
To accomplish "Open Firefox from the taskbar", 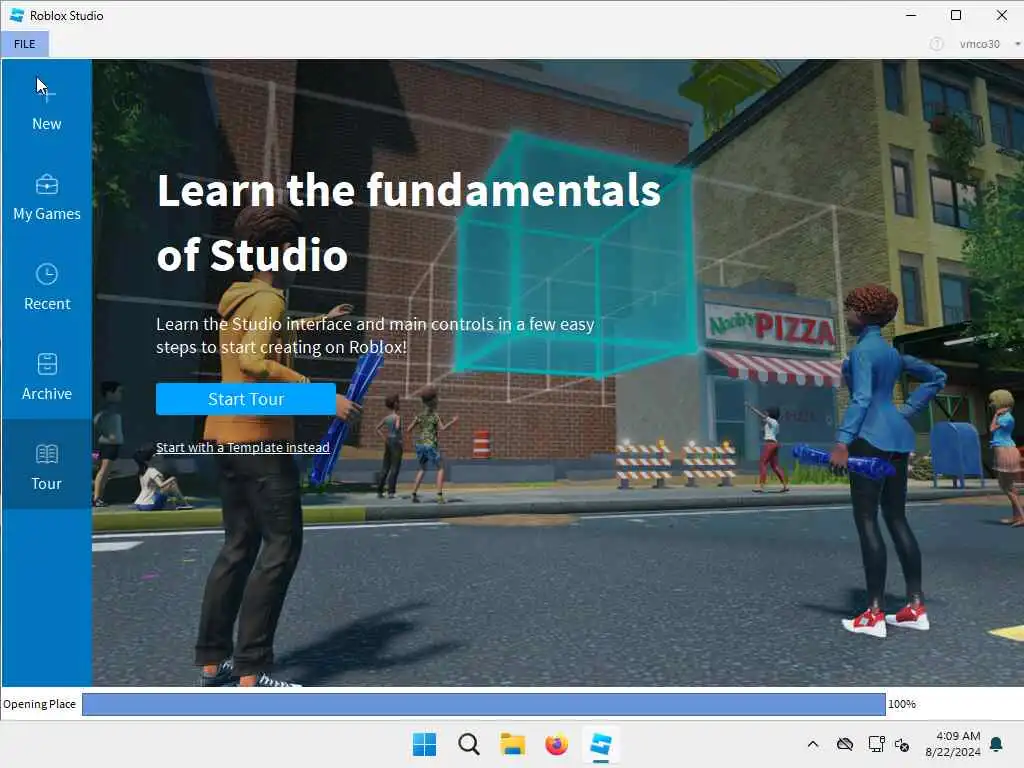I will (x=556, y=744).
